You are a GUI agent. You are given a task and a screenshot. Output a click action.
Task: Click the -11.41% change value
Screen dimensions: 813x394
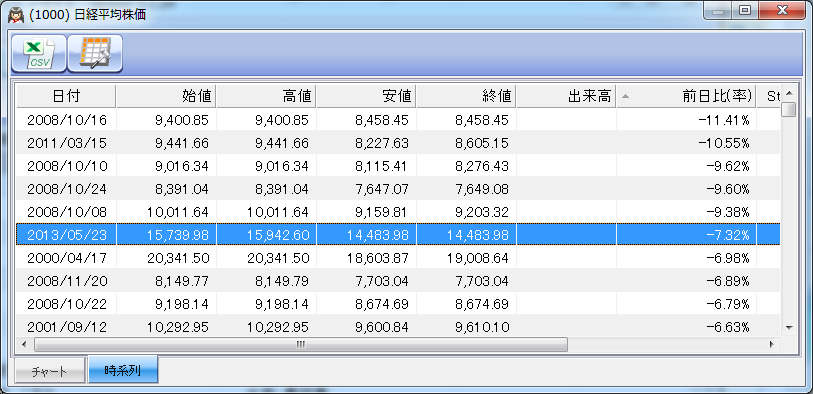click(x=723, y=120)
